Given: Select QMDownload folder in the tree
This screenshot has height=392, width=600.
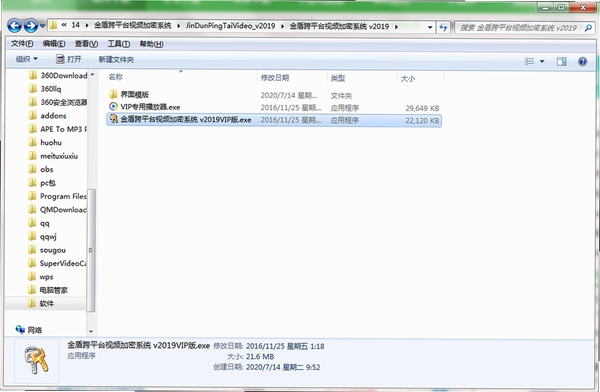Looking at the screenshot, I should (x=58, y=210).
